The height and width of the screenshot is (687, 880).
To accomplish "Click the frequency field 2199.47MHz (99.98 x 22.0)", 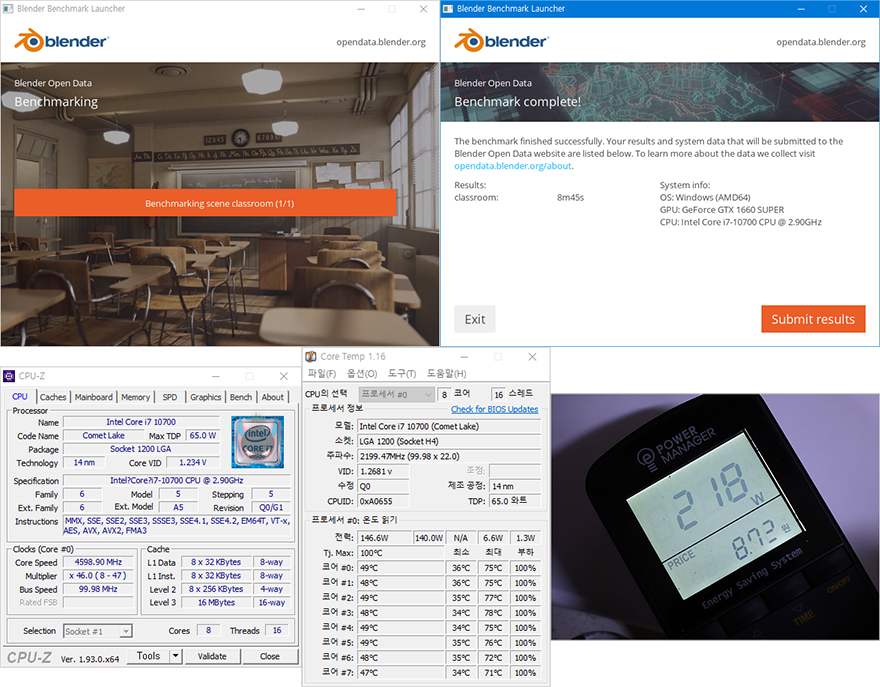I will click(449, 456).
